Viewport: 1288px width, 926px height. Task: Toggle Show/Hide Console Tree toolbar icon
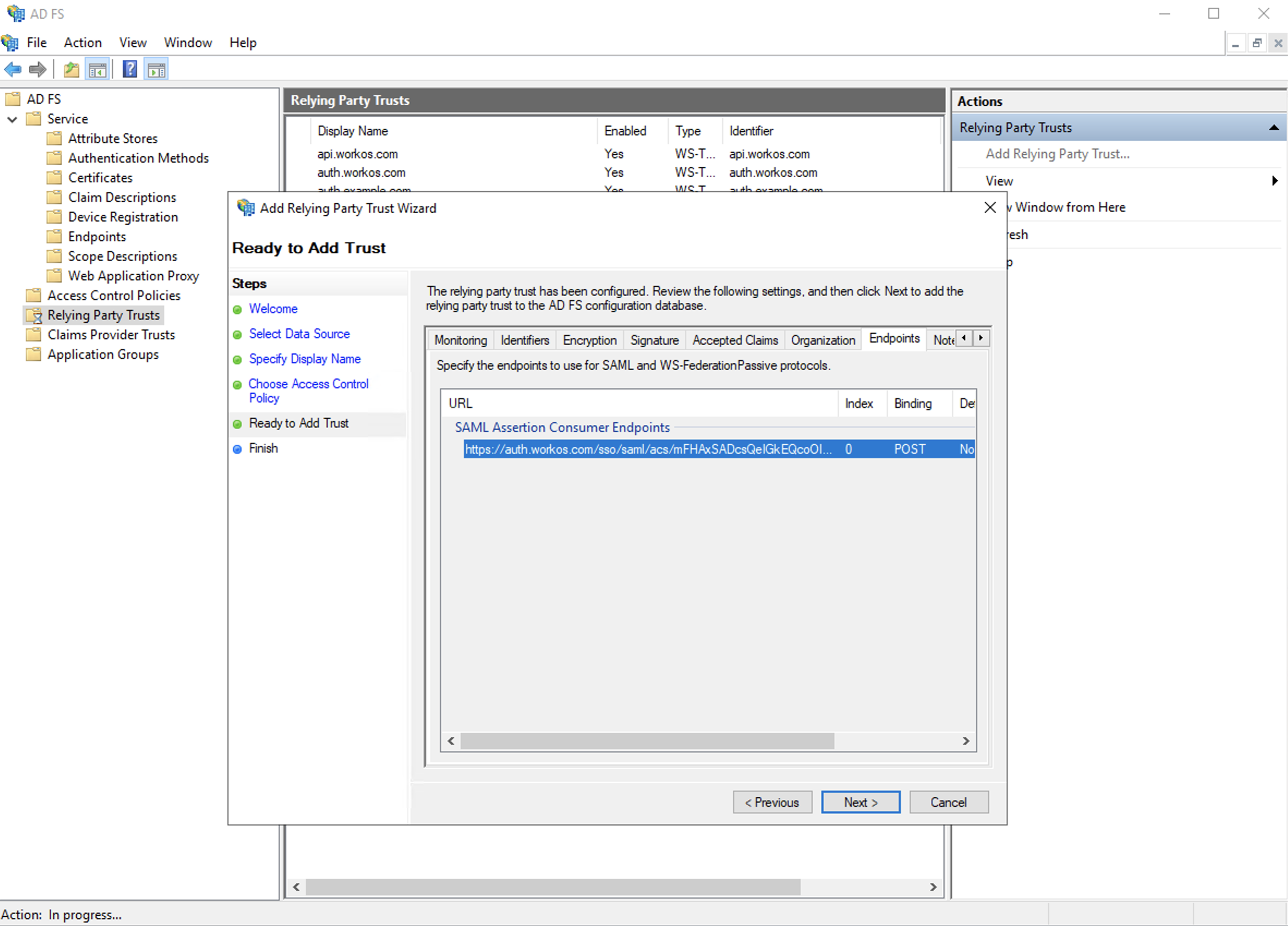[97, 70]
